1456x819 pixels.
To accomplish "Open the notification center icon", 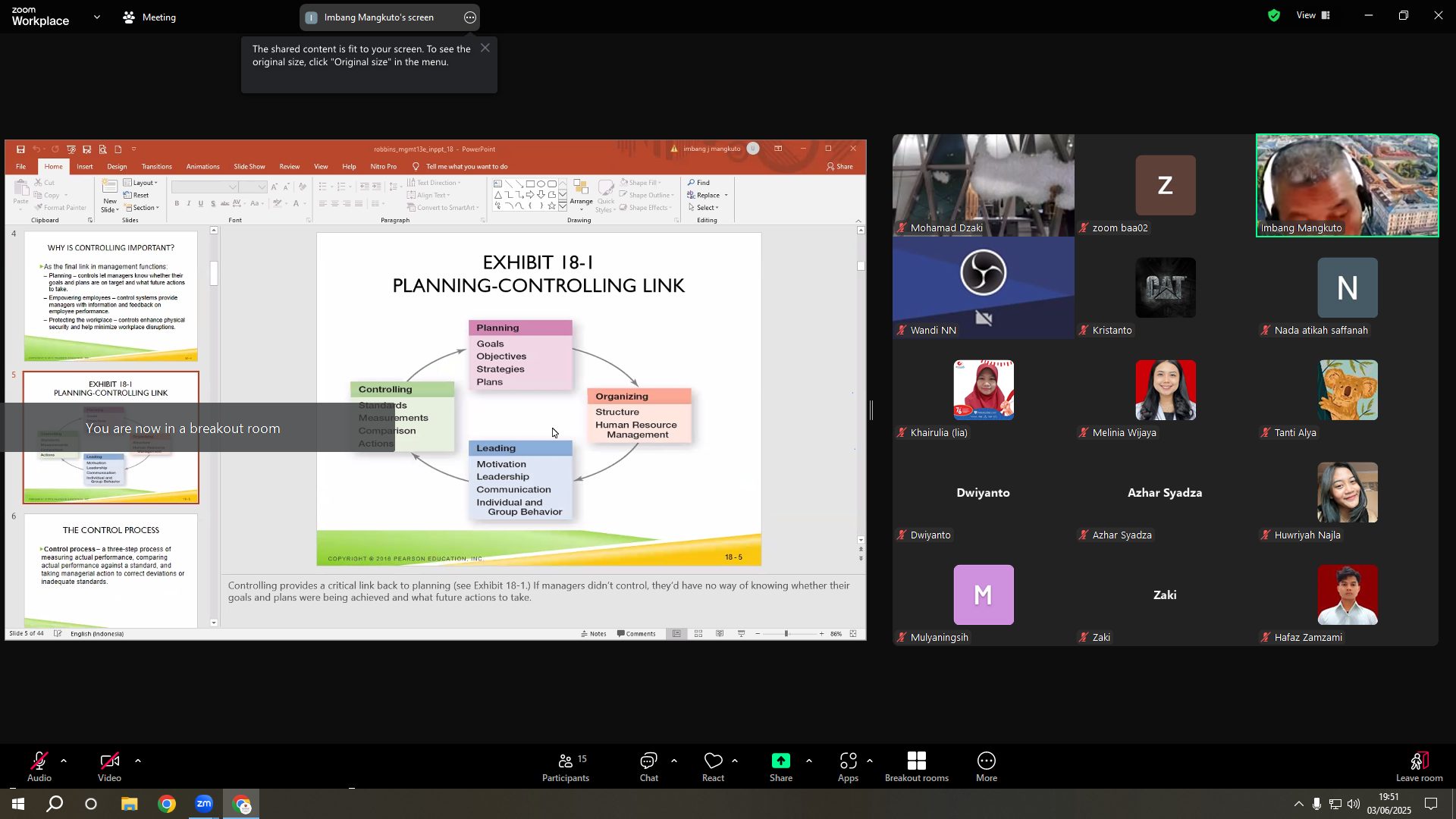I will 1431,804.
